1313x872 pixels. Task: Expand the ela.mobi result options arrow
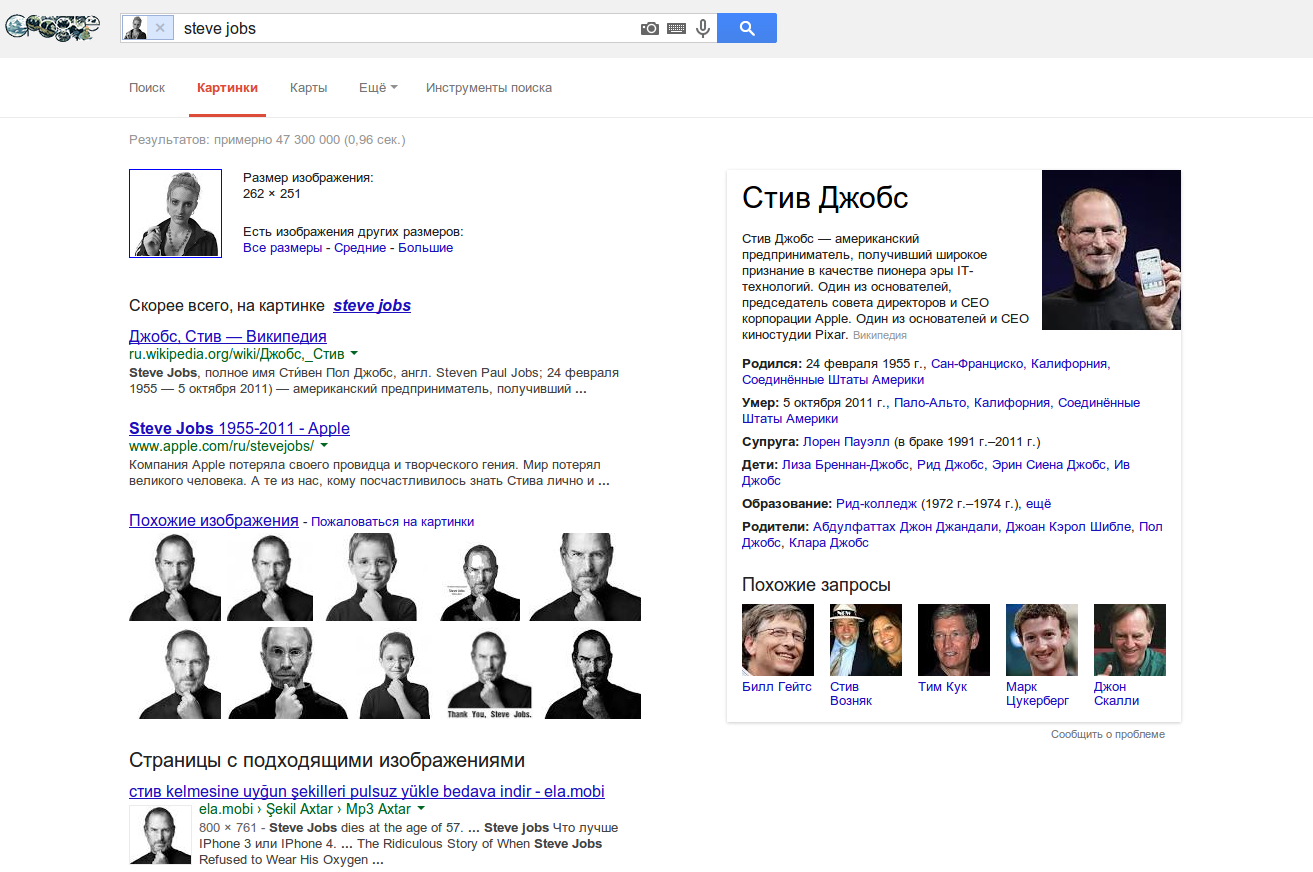tap(421, 809)
